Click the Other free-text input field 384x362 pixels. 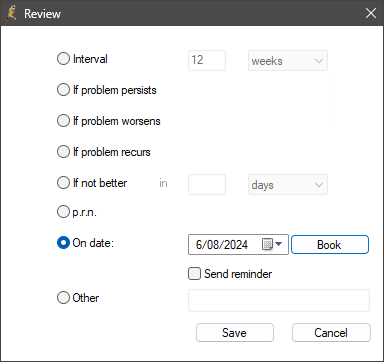279,300
